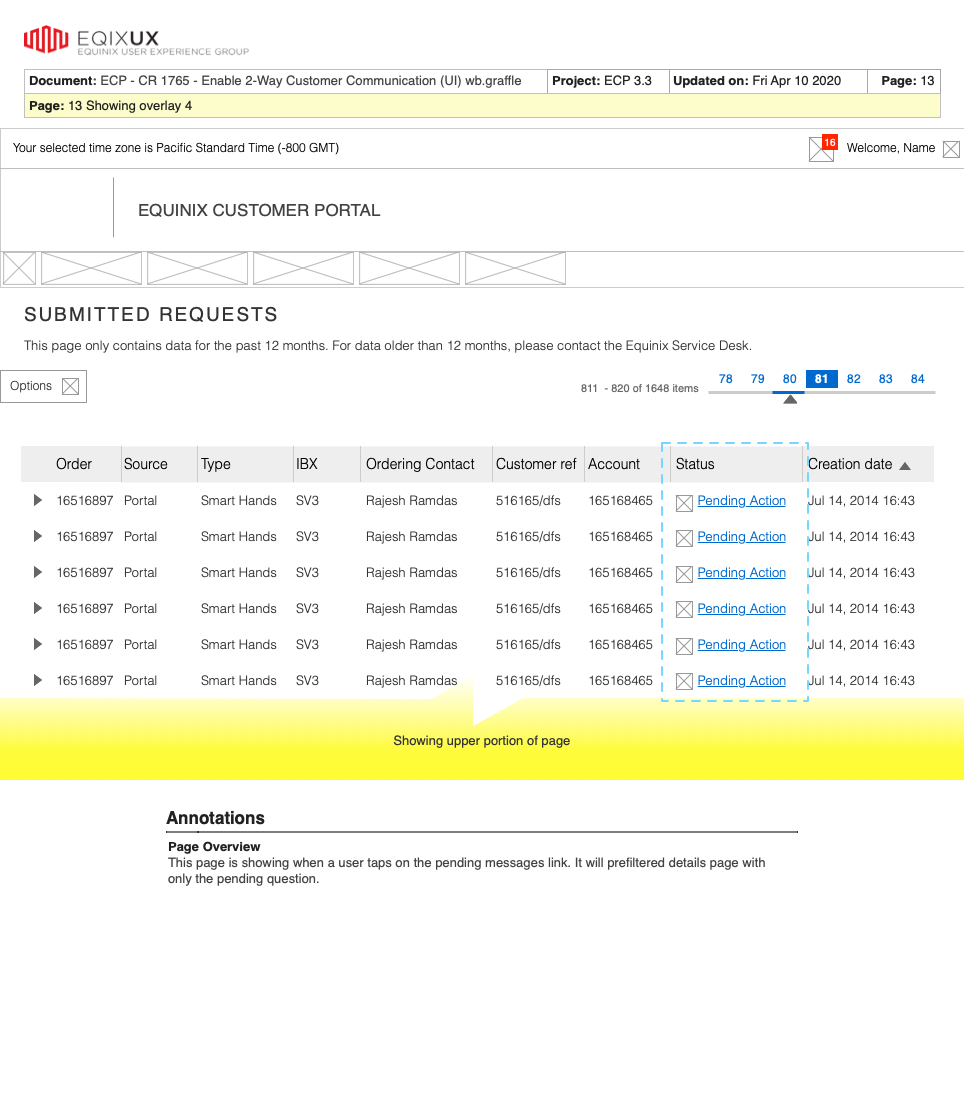Image resolution: width=964 pixels, height=1100 pixels.
Task: Toggle sort arrow on Creation date column
Action: pos(905,466)
